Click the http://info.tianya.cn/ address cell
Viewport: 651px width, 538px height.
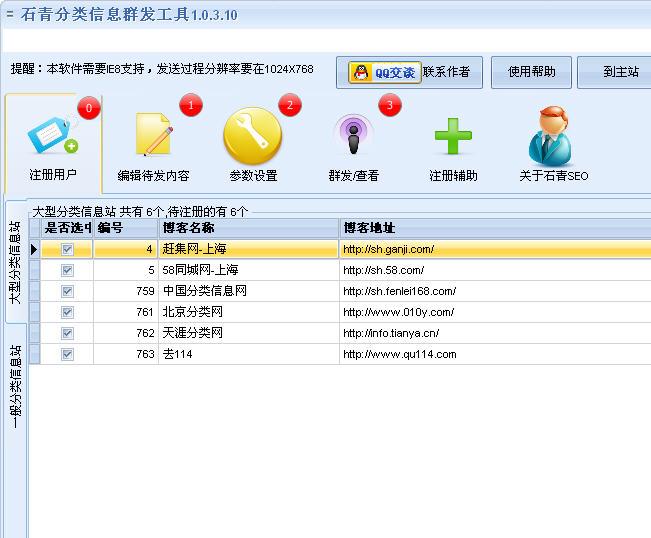pyautogui.click(x=495, y=333)
